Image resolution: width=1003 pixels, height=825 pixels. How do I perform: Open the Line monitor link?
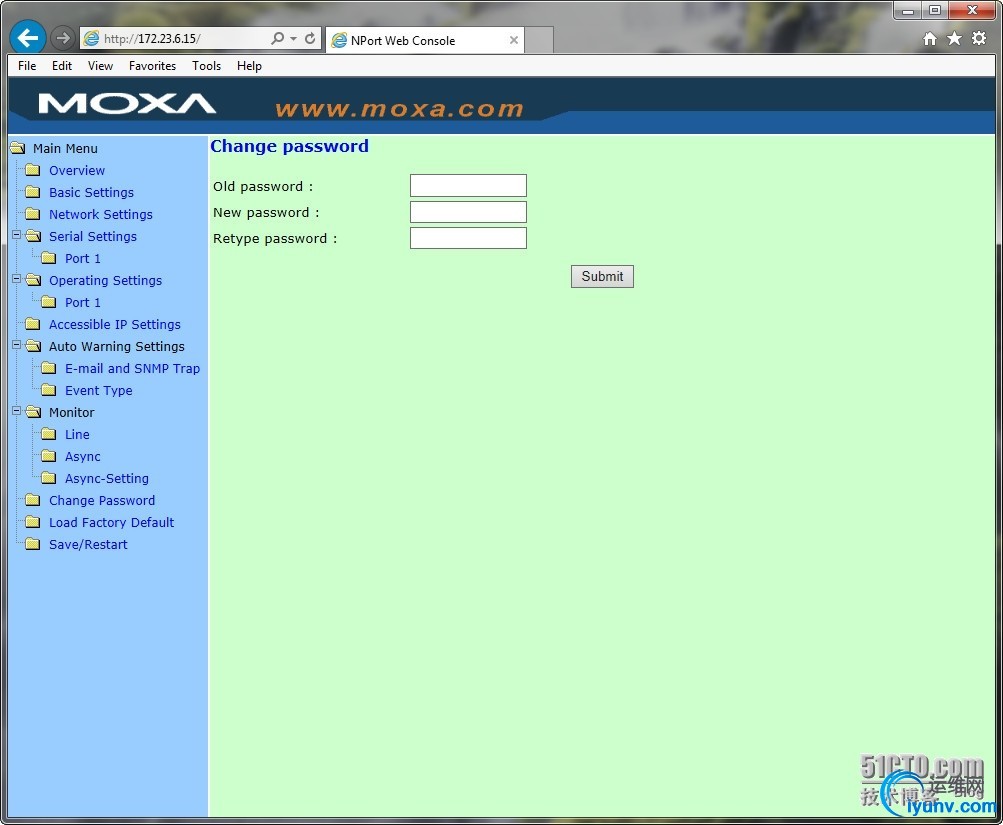pyautogui.click(x=77, y=434)
